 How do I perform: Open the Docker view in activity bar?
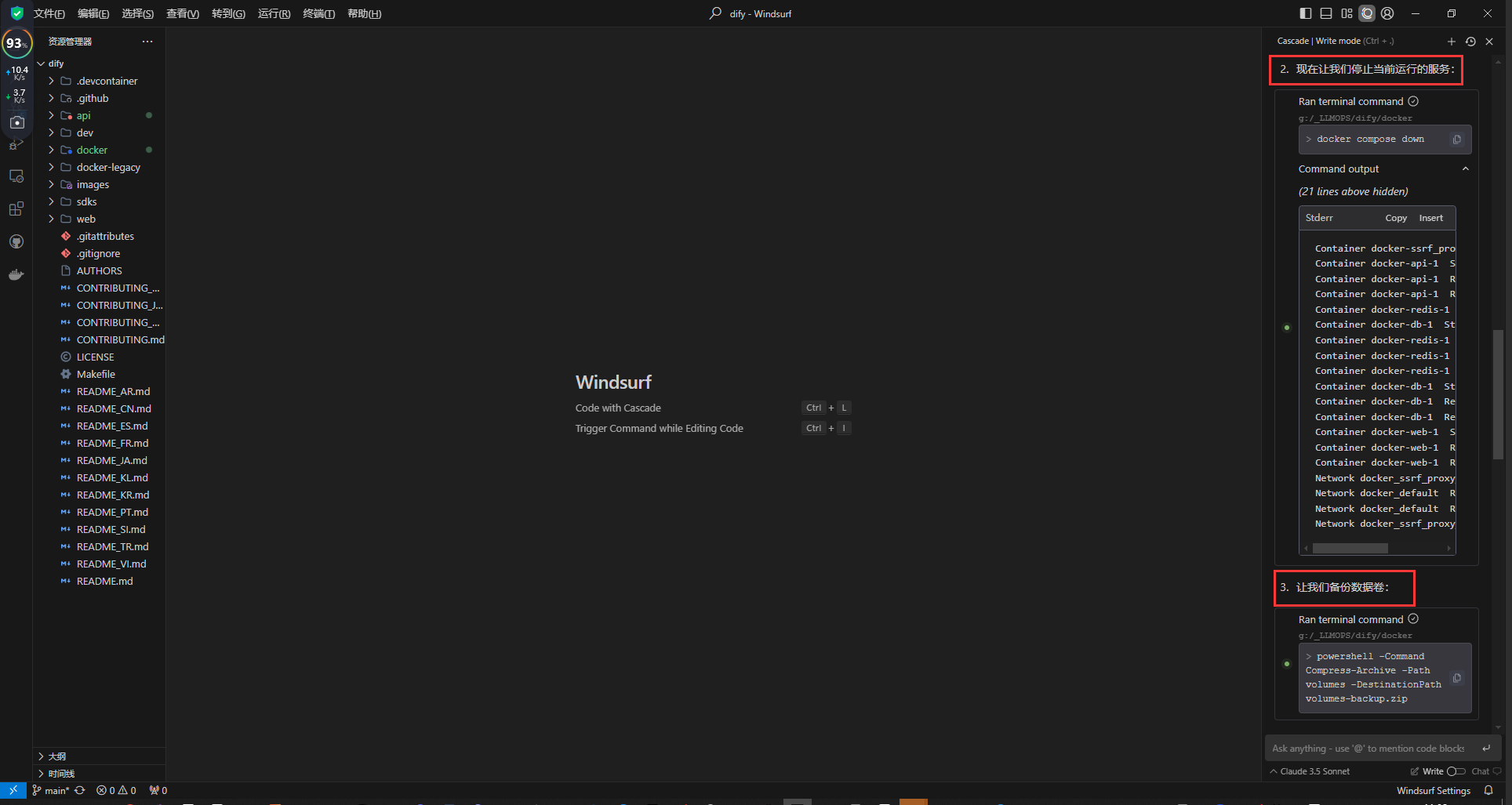coord(16,274)
